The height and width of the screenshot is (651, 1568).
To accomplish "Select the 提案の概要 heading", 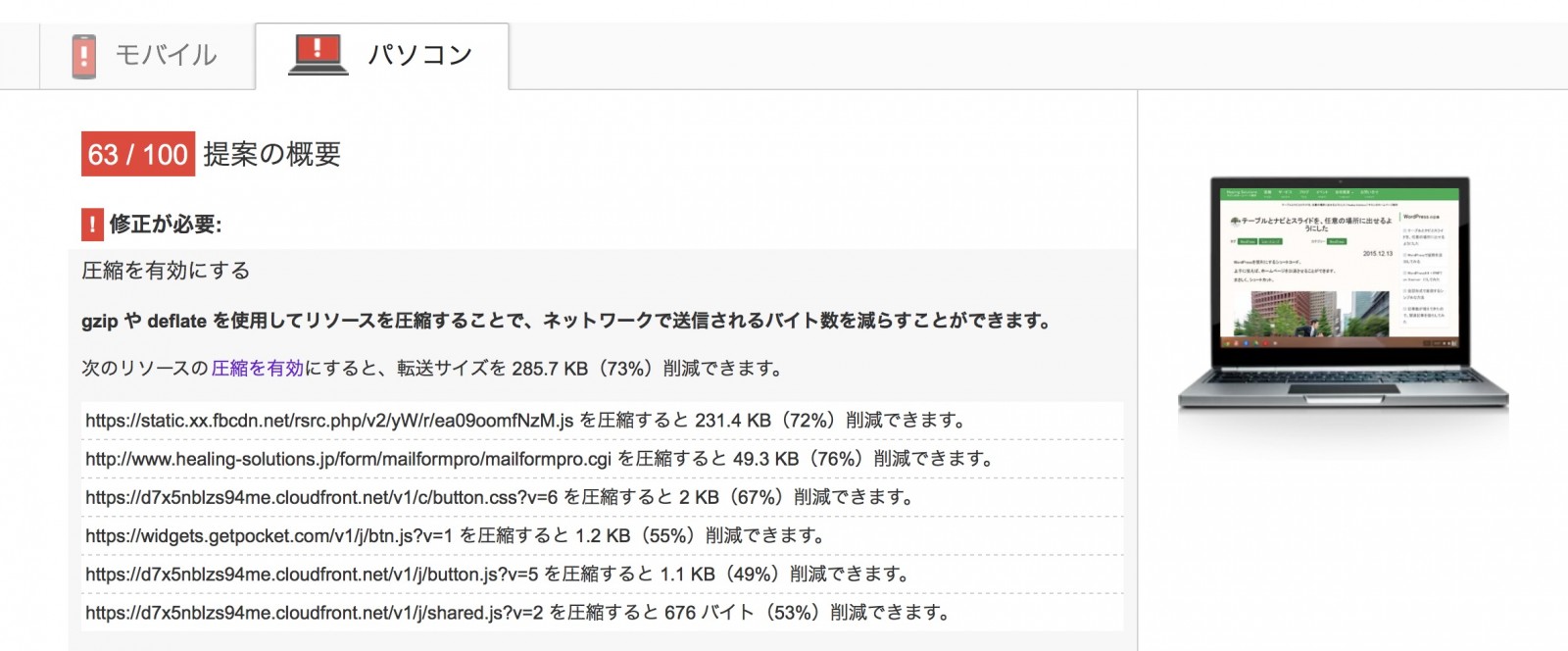I will point(272,154).
